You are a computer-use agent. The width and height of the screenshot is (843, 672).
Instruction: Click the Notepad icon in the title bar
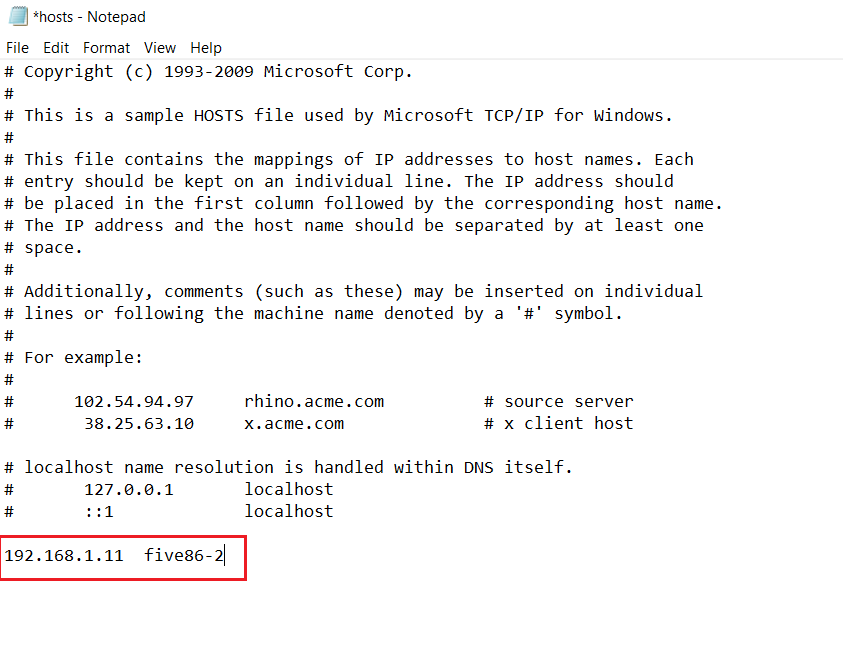[x=17, y=17]
